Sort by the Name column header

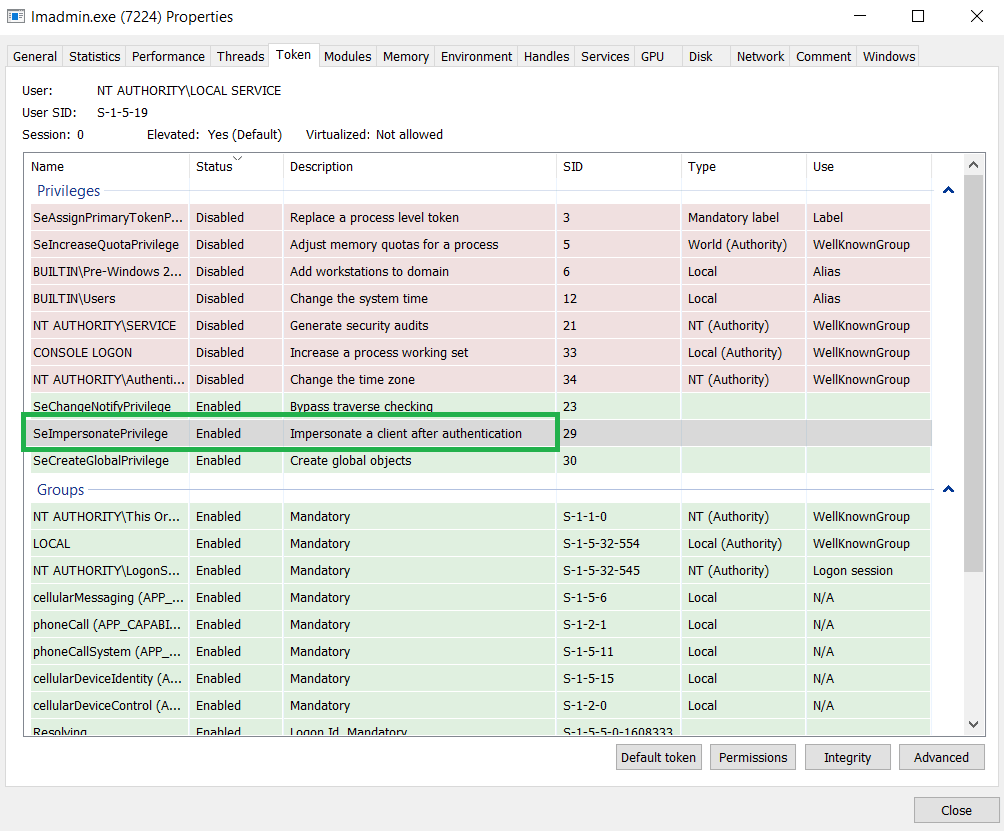[x=107, y=166]
